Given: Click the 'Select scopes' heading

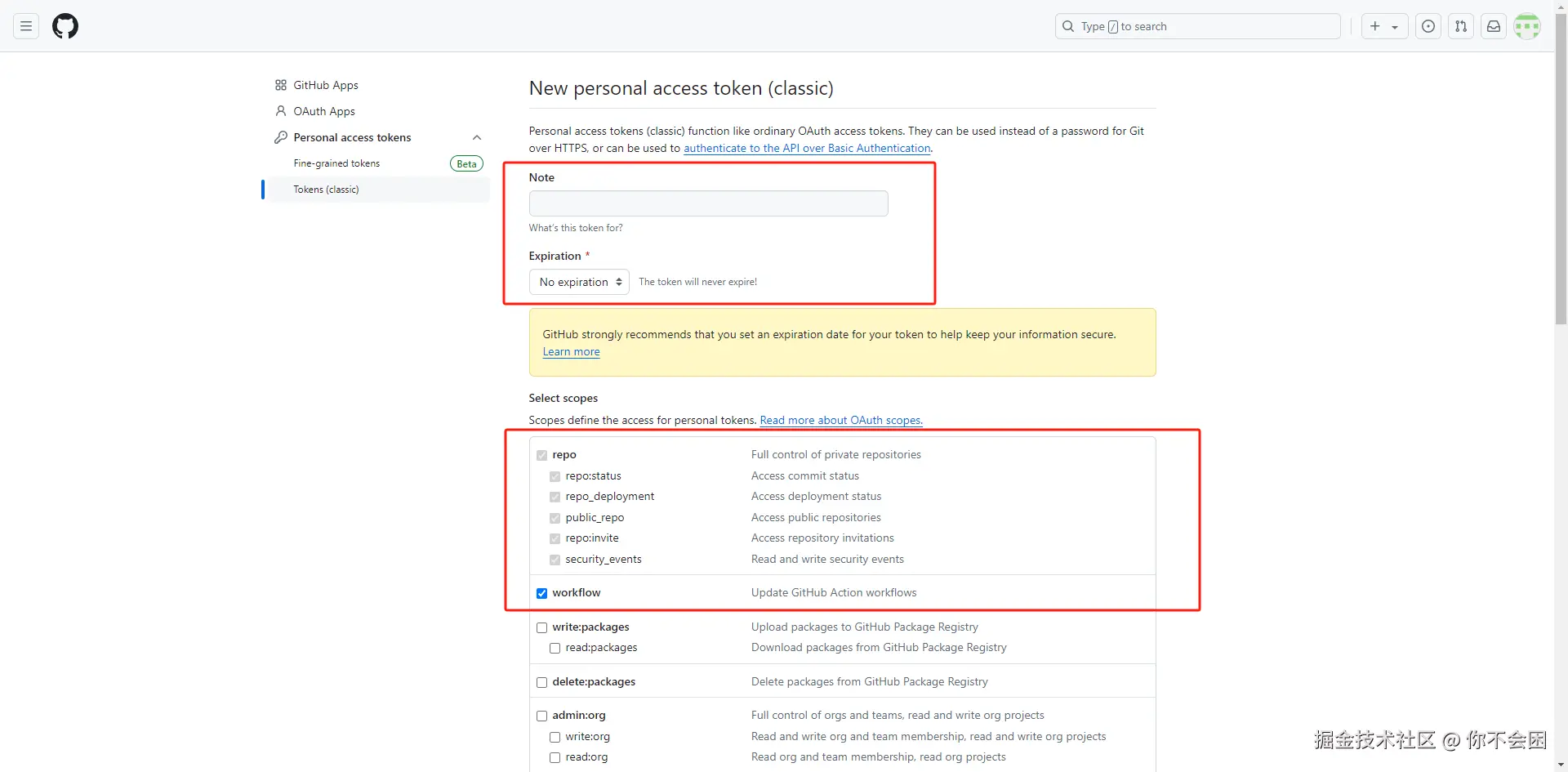Looking at the screenshot, I should tap(563, 398).
